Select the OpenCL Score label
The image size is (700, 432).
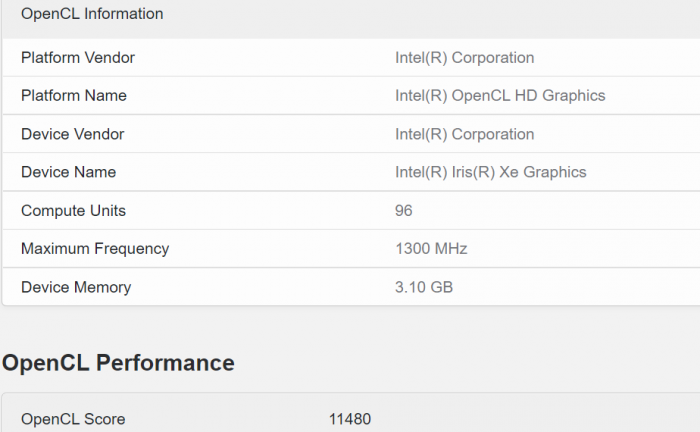point(73,419)
